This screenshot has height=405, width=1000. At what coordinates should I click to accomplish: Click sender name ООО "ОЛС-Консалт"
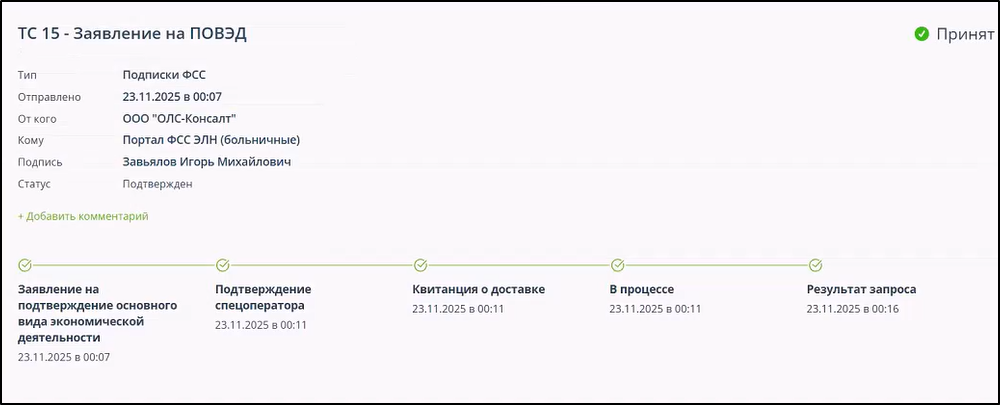pyautogui.click(x=172, y=118)
